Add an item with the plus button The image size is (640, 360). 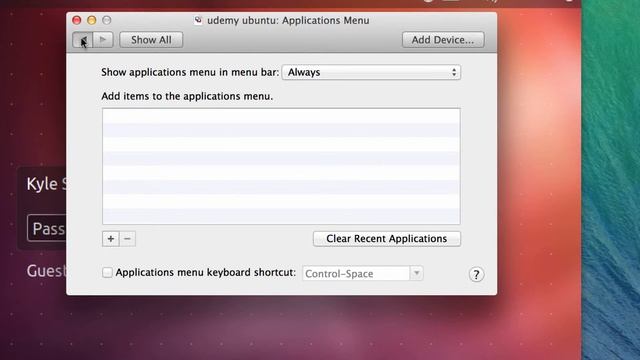coord(111,239)
